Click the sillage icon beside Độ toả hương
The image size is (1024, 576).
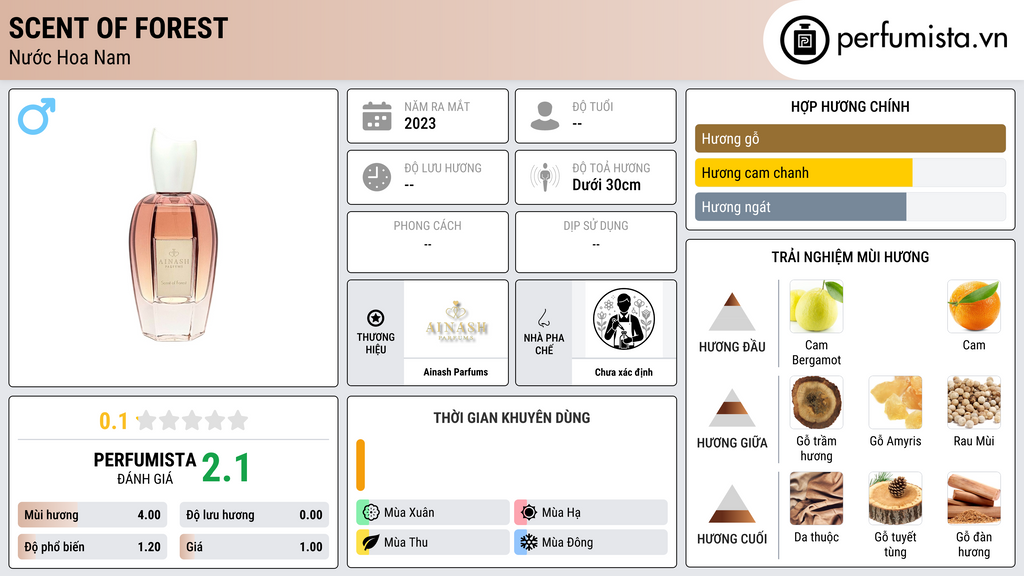545,177
